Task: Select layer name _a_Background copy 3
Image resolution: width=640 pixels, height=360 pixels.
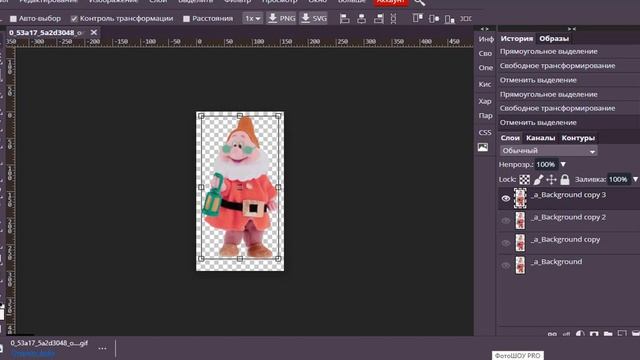Action: [568, 195]
